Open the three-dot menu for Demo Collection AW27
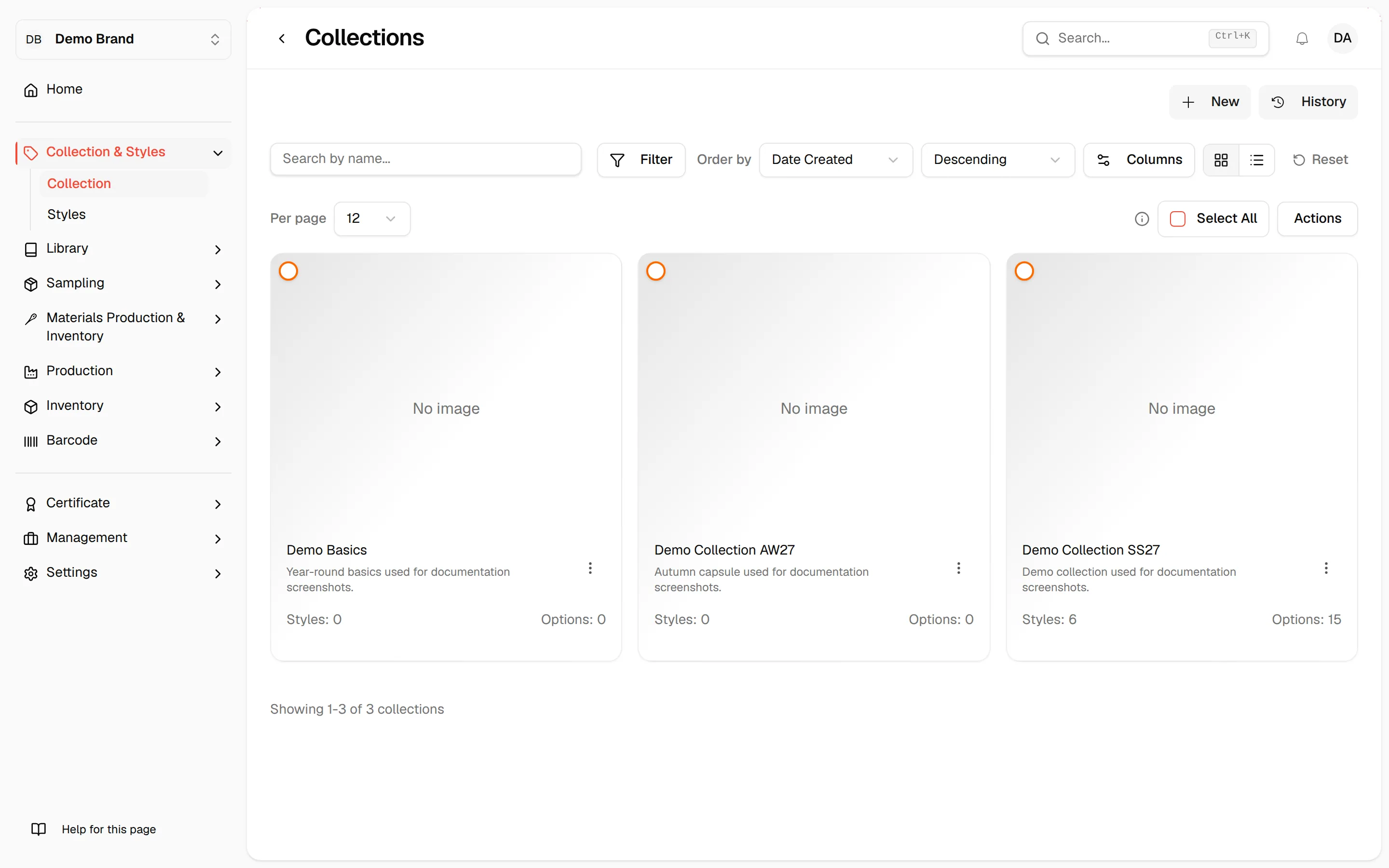Viewport: 1389px width, 868px height. pos(958,568)
